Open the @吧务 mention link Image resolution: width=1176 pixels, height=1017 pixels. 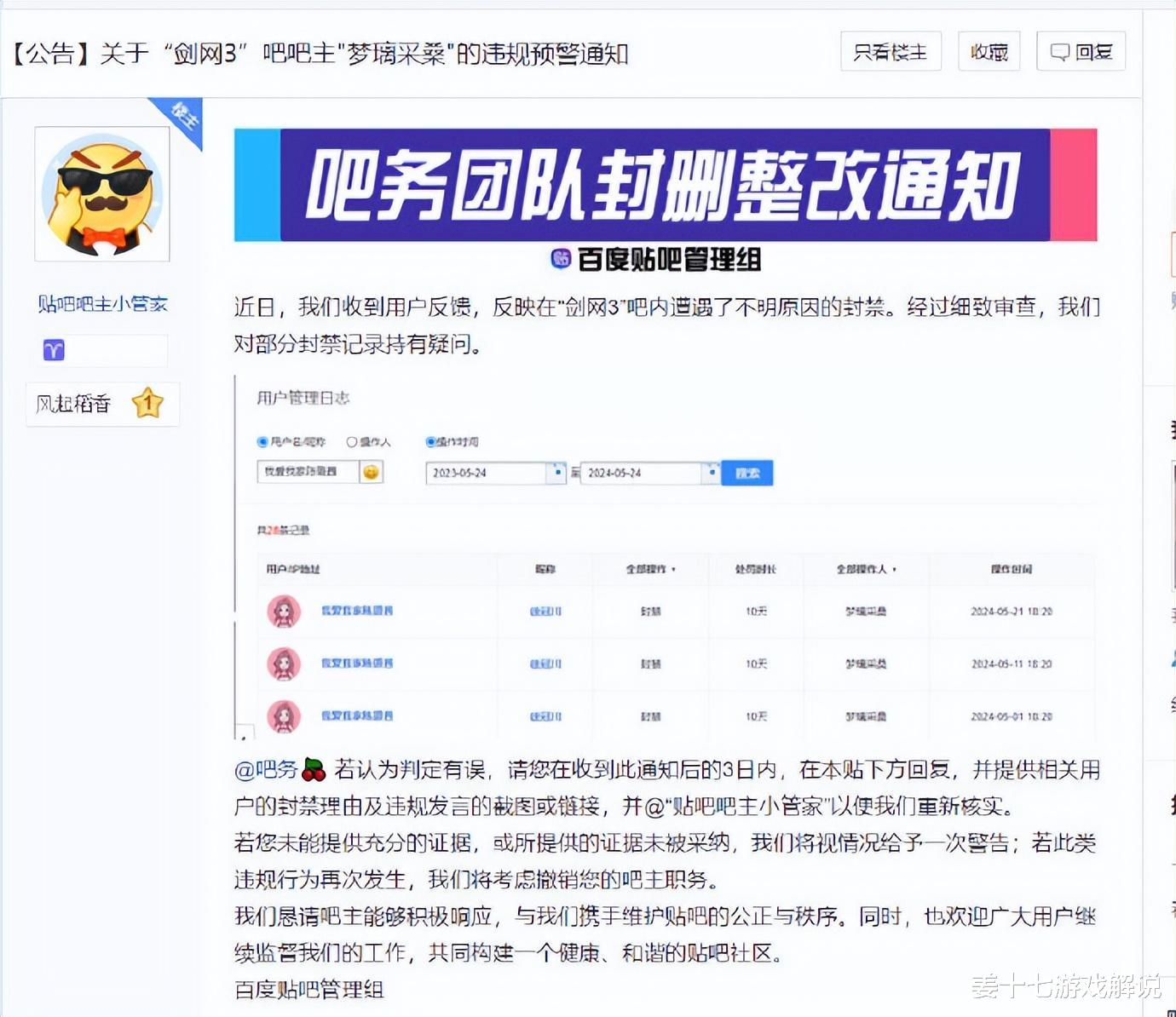coord(266,770)
